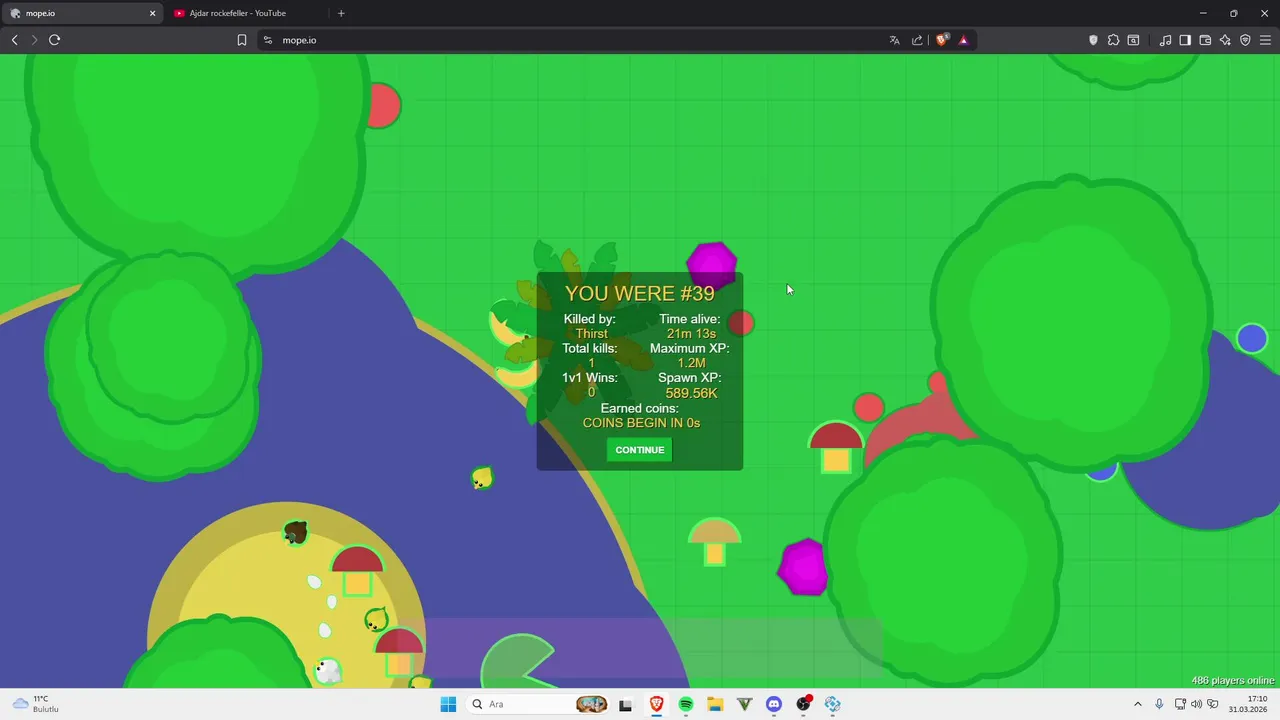
Task: Open Spotify from the taskbar
Action: pos(686,704)
